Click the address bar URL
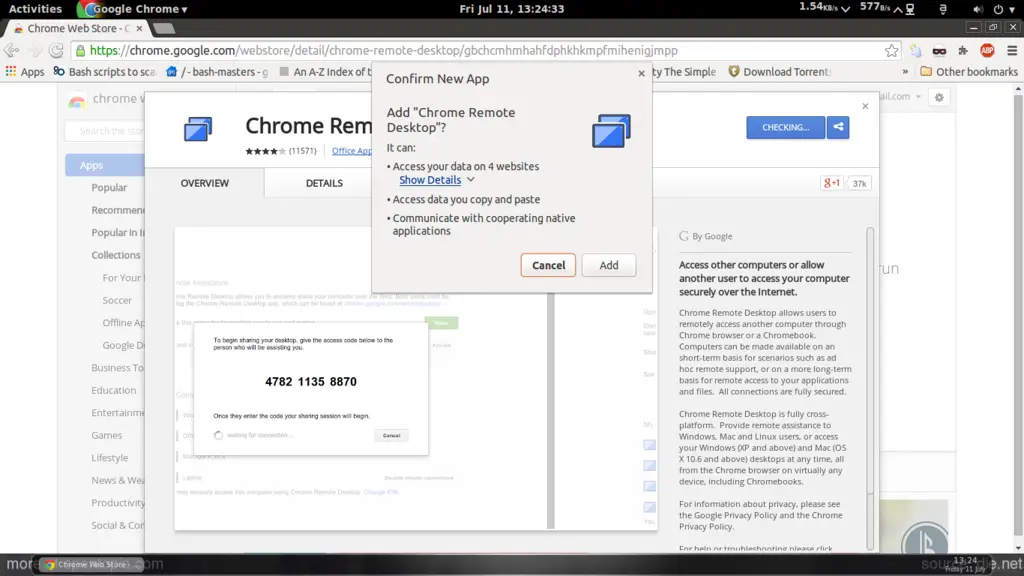The height and width of the screenshot is (576, 1024). click(384, 50)
